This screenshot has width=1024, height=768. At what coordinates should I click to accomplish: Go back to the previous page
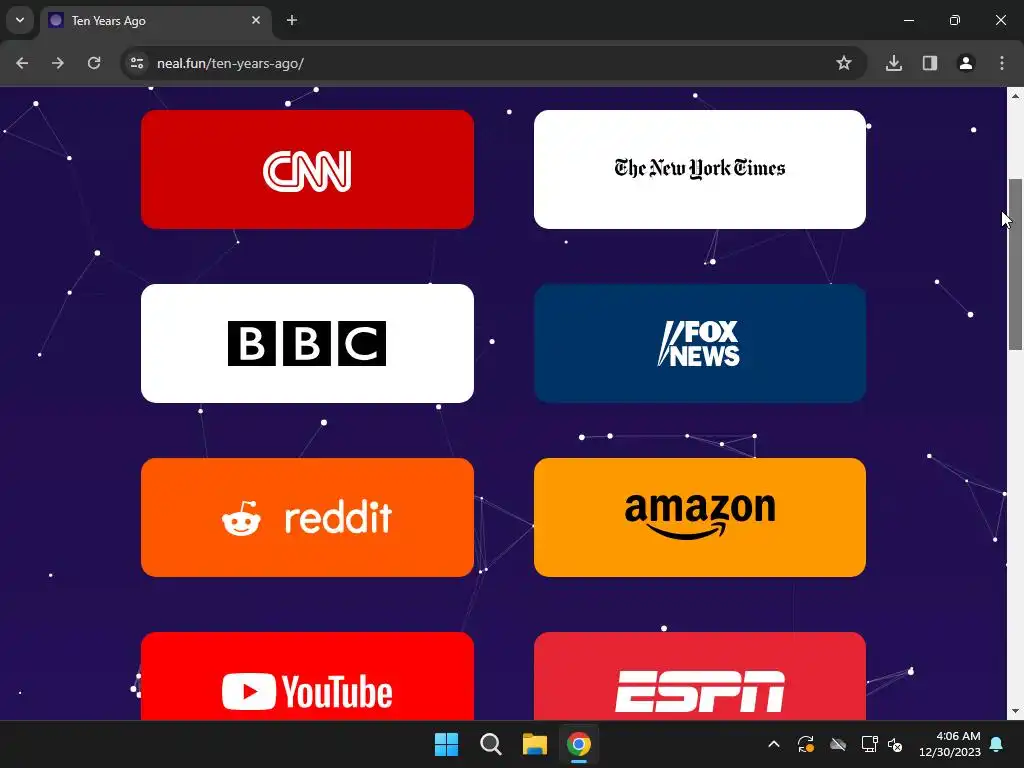point(22,63)
